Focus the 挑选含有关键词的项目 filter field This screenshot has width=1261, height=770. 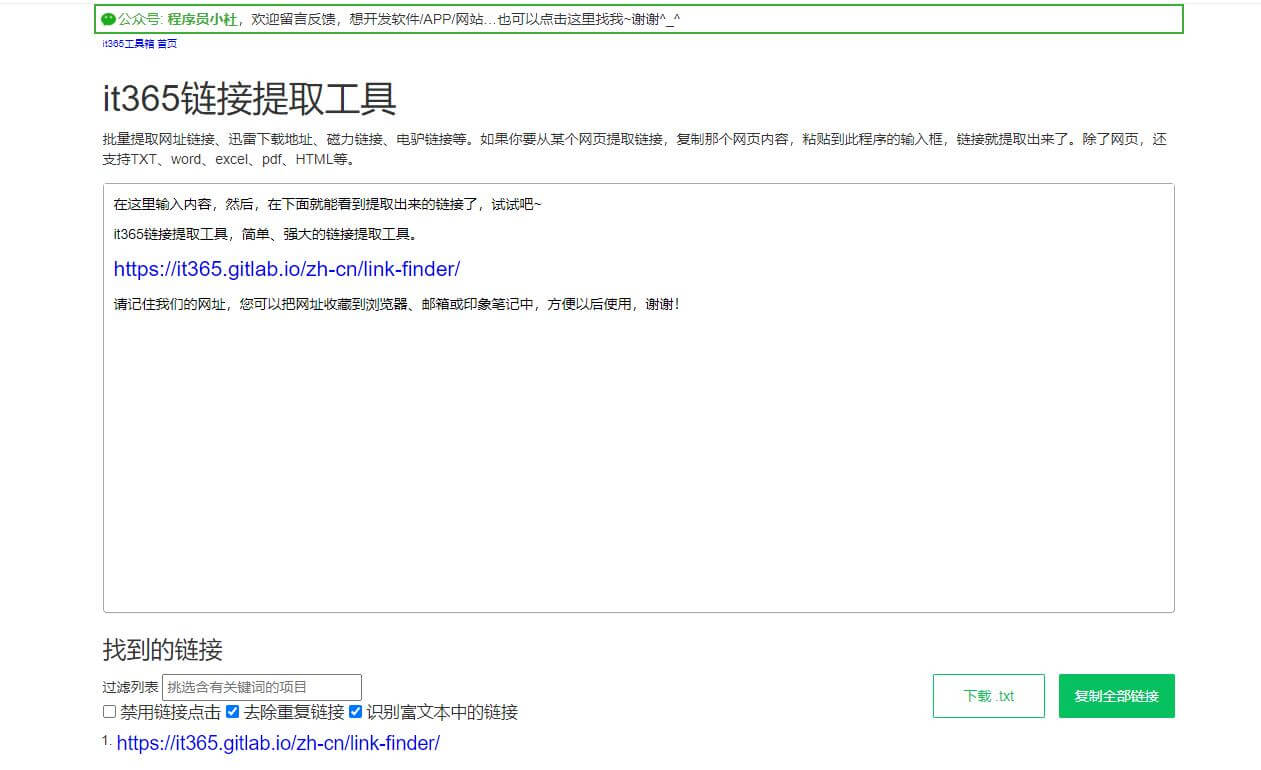tap(261, 687)
